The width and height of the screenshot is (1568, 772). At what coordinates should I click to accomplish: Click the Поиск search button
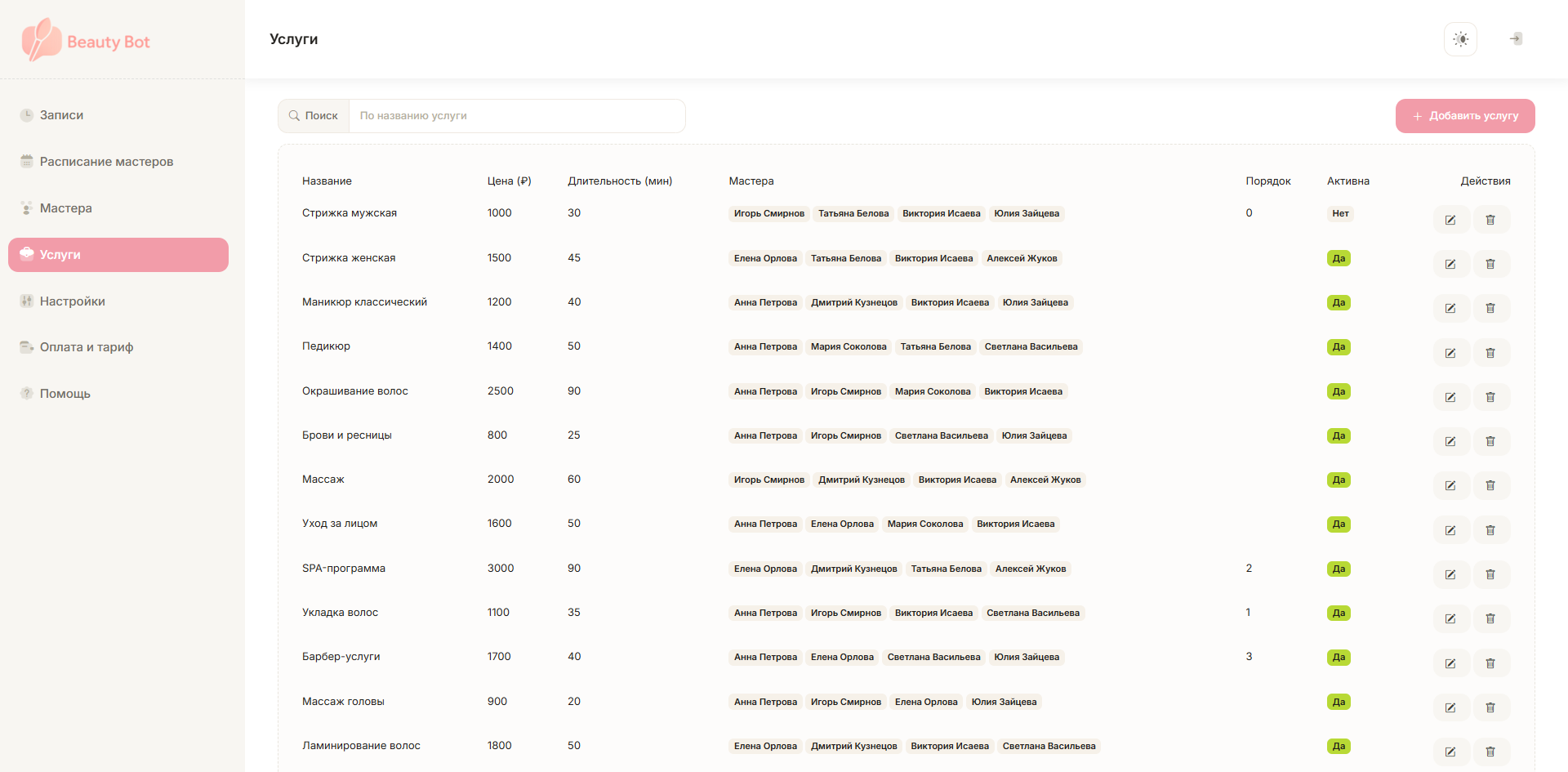point(314,116)
